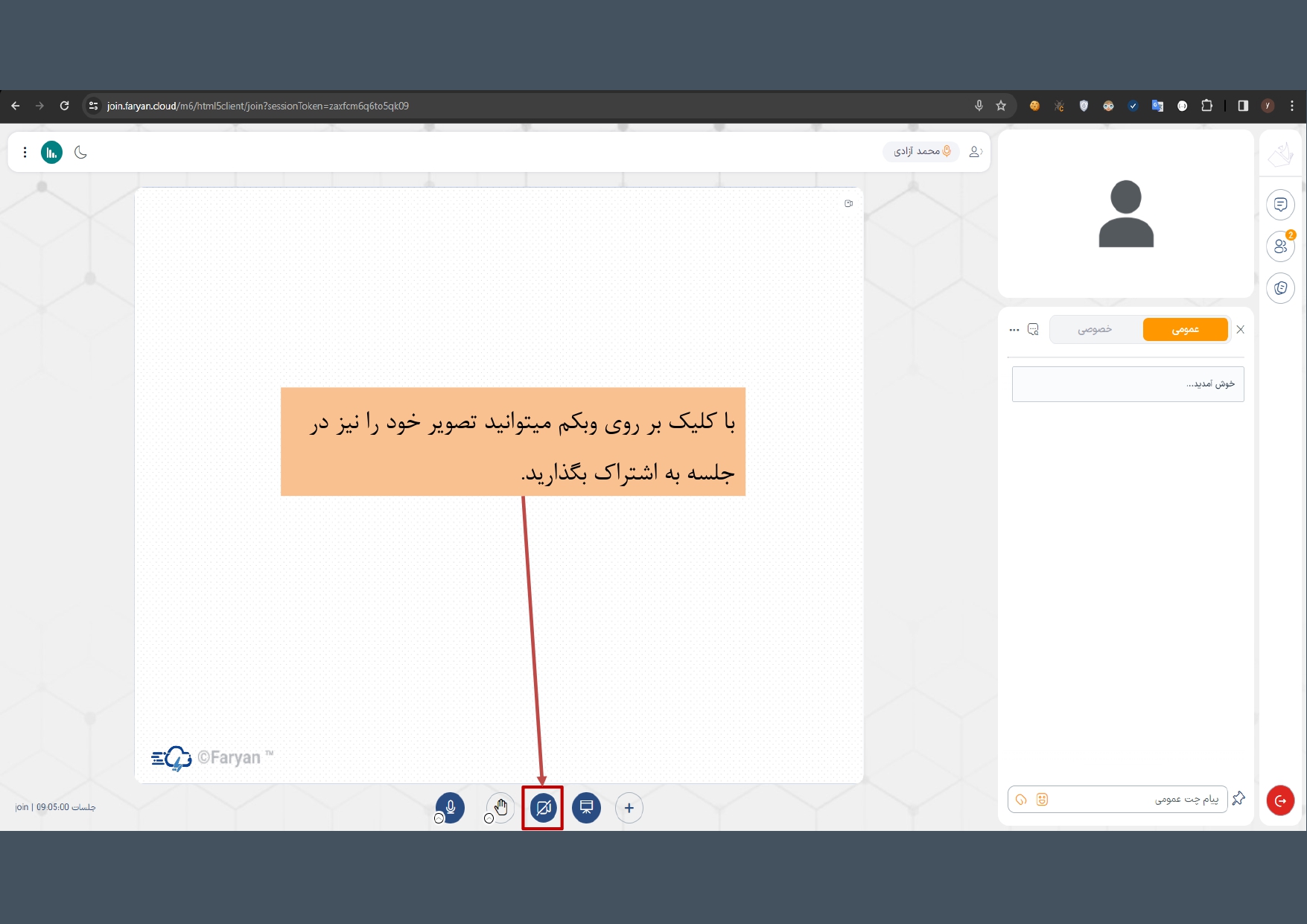Raise your hand in the session
Screen dimensions: 1307x924
click(x=501, y=807)
